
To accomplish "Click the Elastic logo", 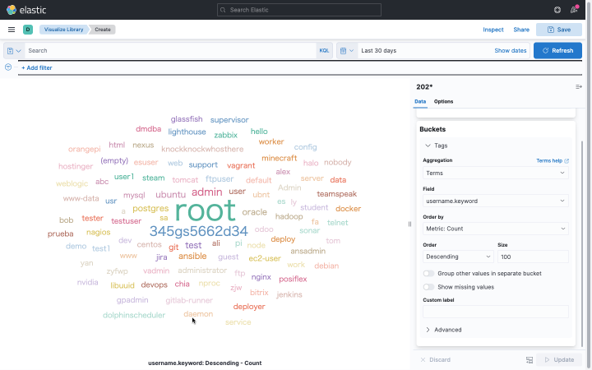I will pyautogui.click(x=26, y=10).
